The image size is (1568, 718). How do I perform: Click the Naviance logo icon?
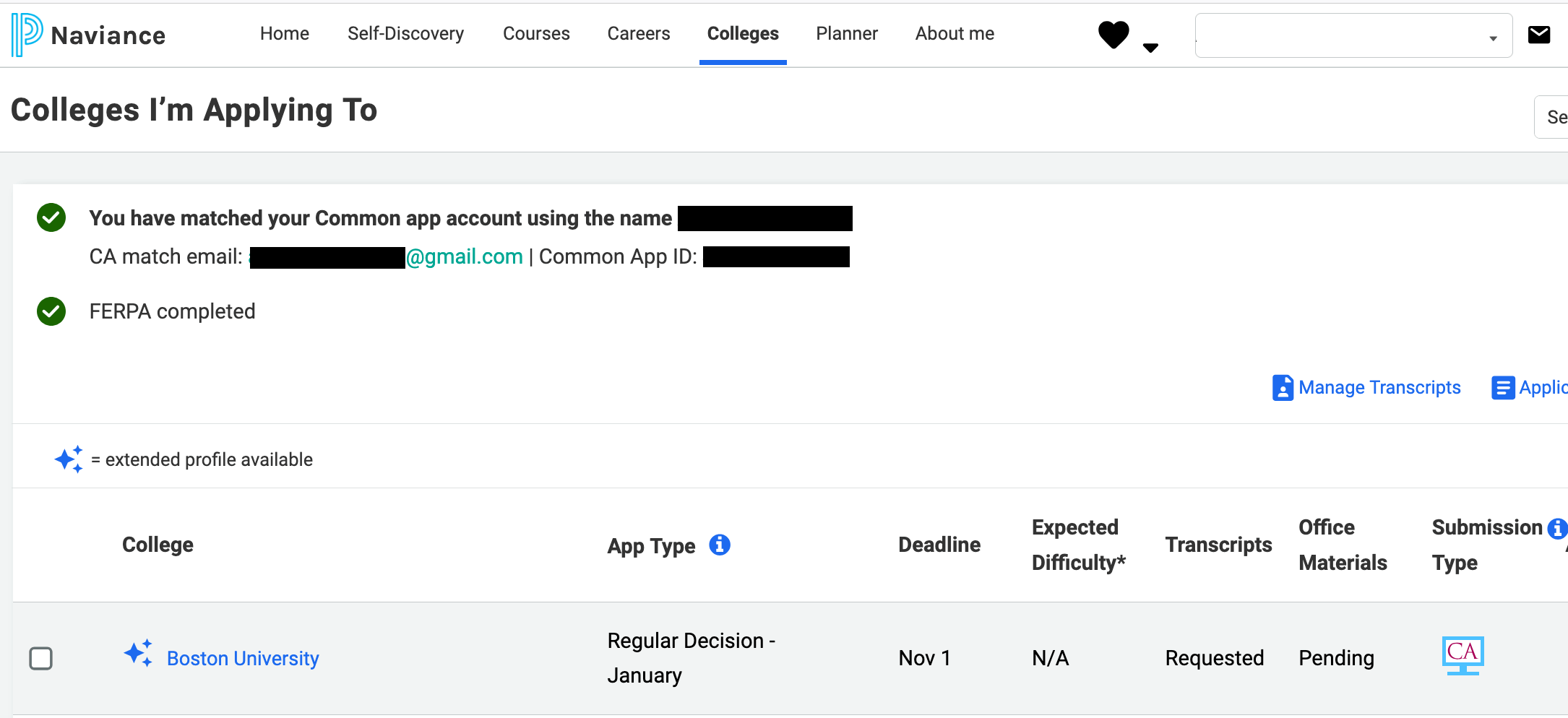[27, 35]
